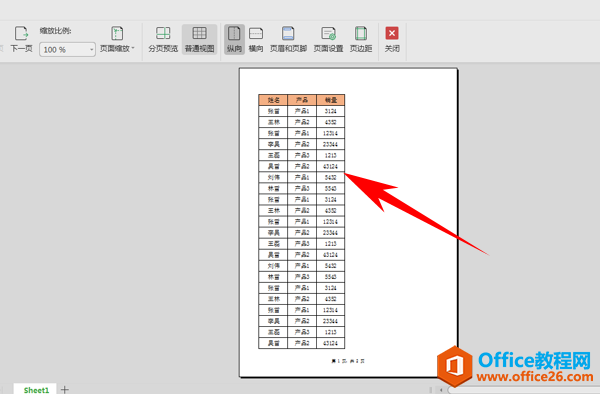
Task: Select 纵向 portrait orientation
Action: coord(234,39)
